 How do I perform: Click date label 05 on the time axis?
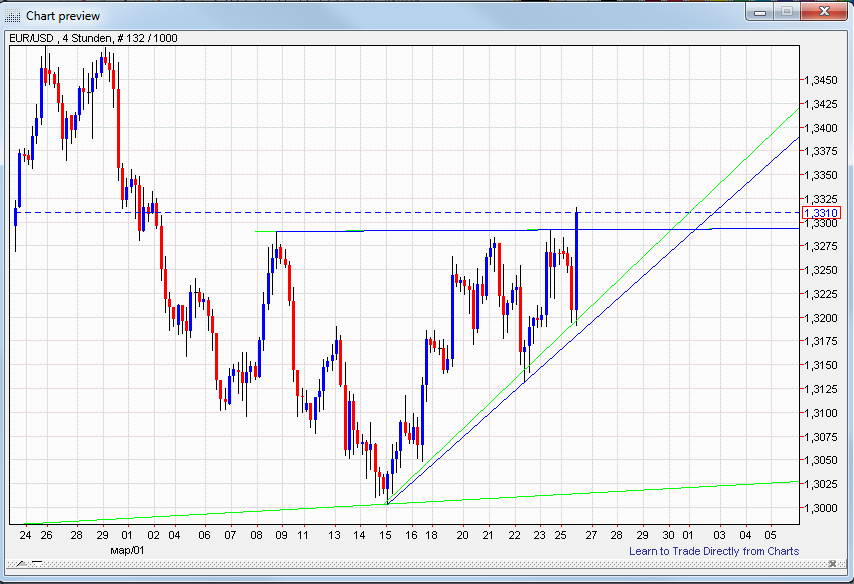(x=770, y=536)
